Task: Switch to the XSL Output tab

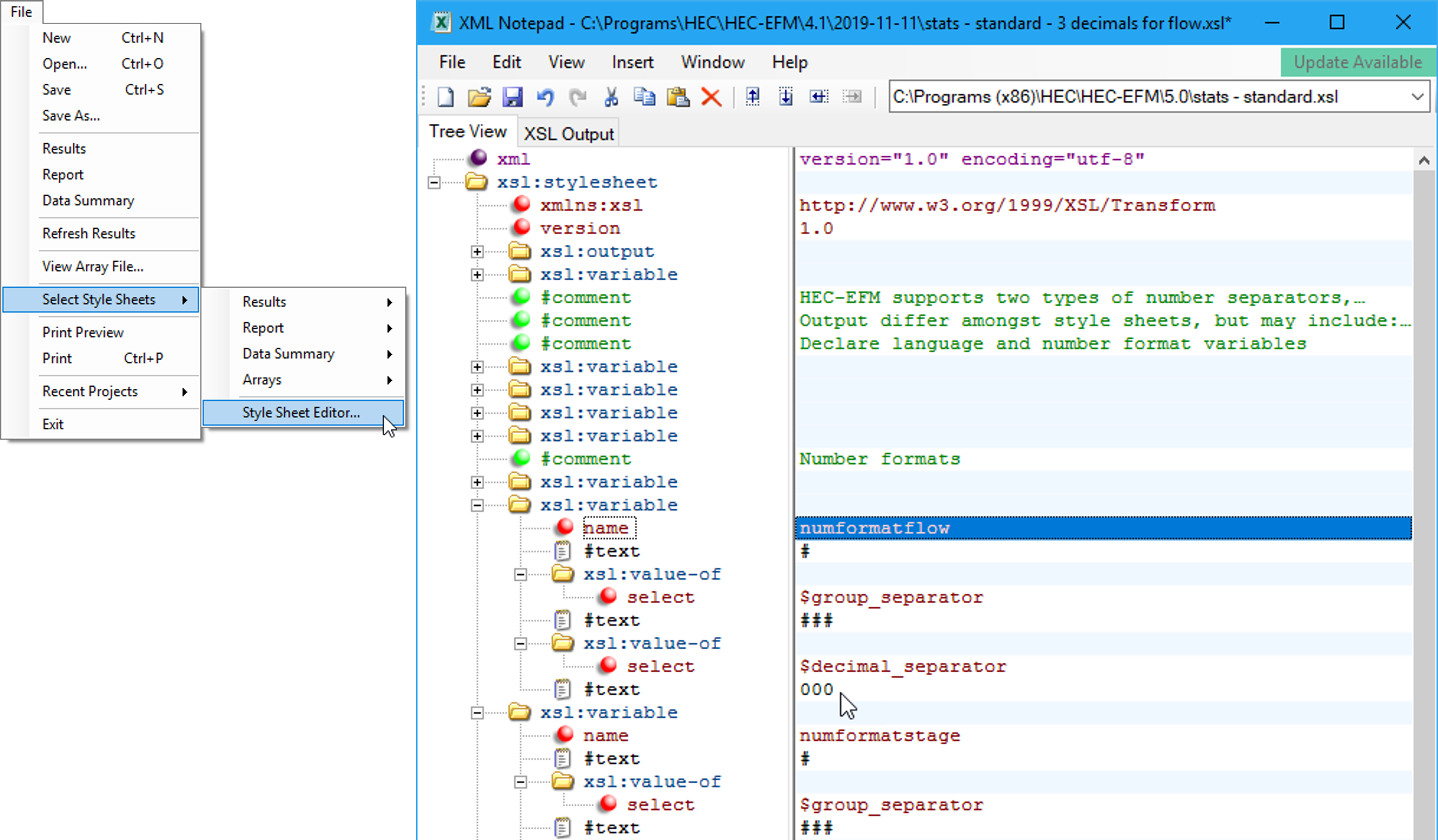Action: 568,134
